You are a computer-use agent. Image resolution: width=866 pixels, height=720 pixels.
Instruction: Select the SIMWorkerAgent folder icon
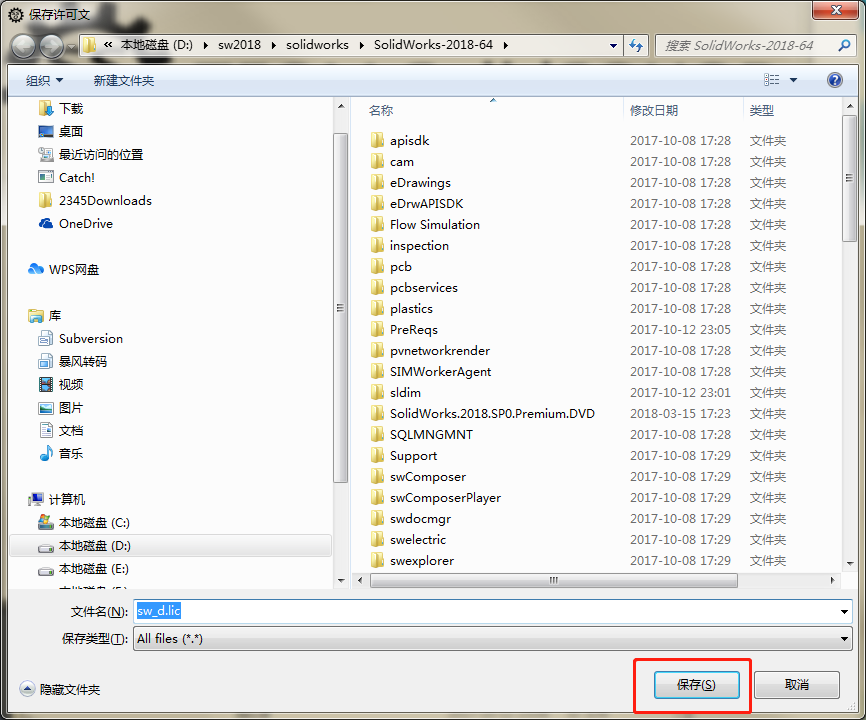coord(377,371)
